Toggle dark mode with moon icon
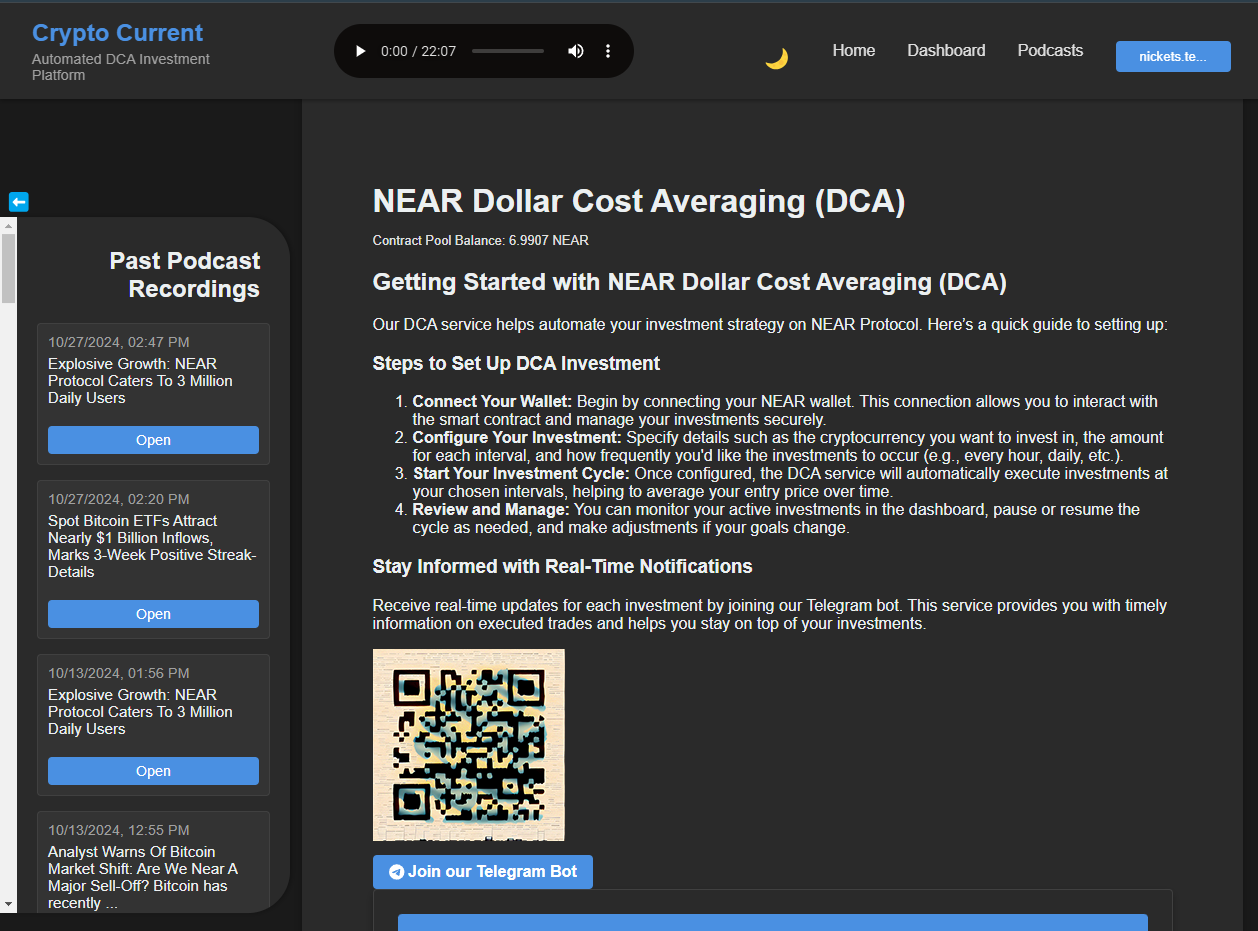This screenshot has width=1258, height=931. tap(776, 58)
